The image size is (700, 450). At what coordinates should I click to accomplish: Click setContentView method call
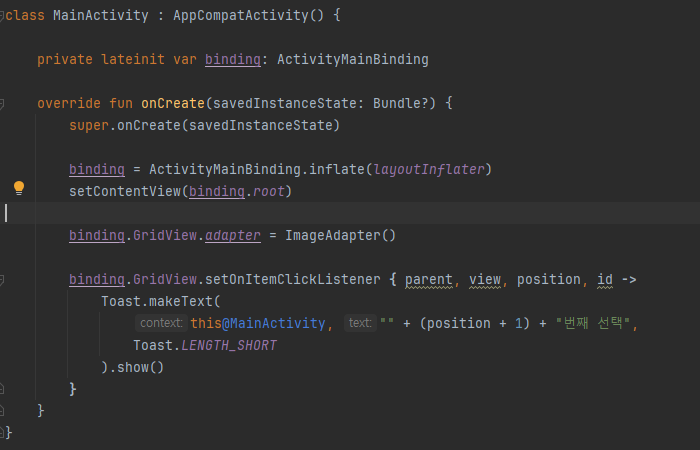[125, 192]
